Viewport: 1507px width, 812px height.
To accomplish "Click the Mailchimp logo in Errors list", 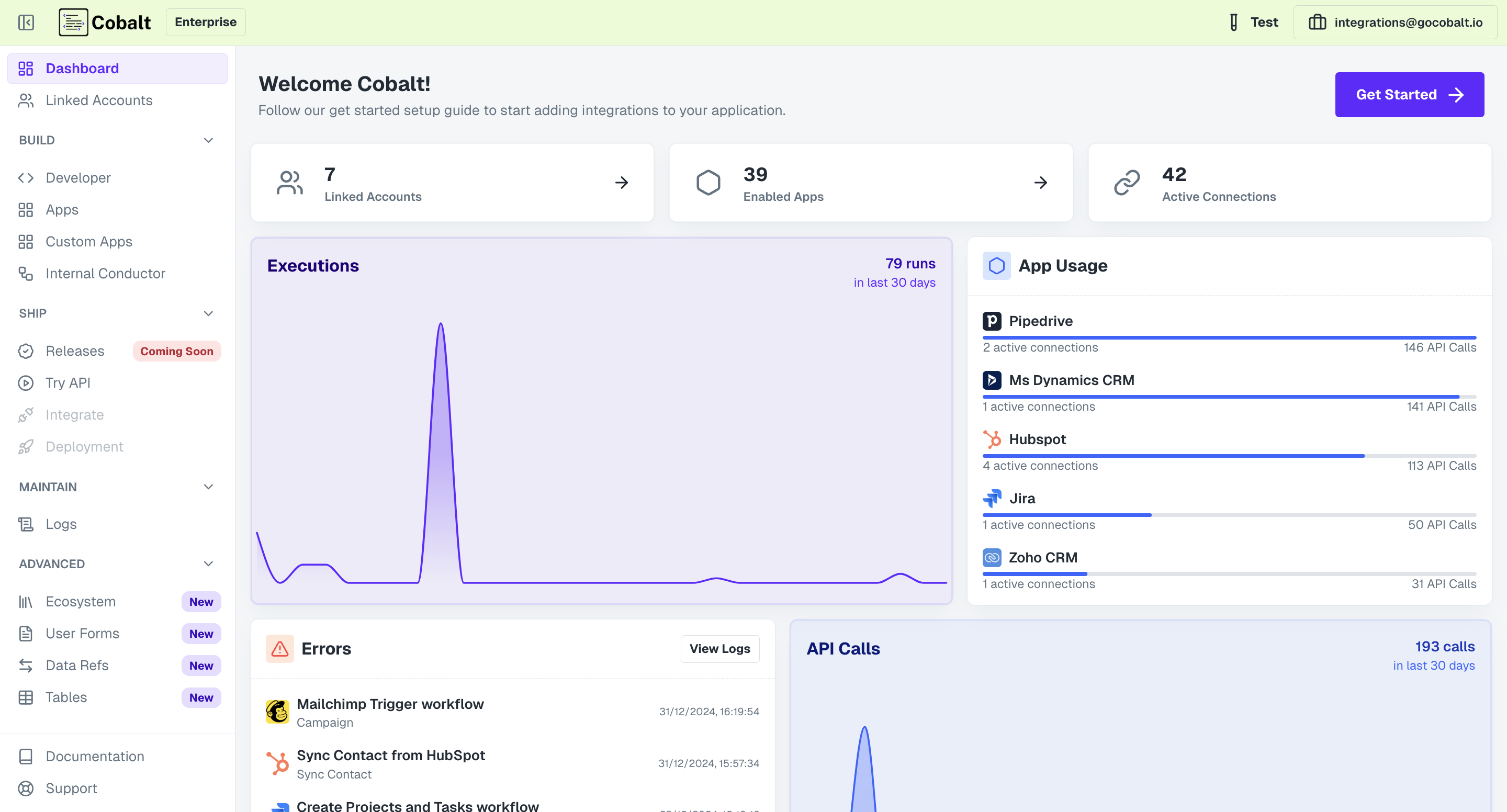I will 277,712.
